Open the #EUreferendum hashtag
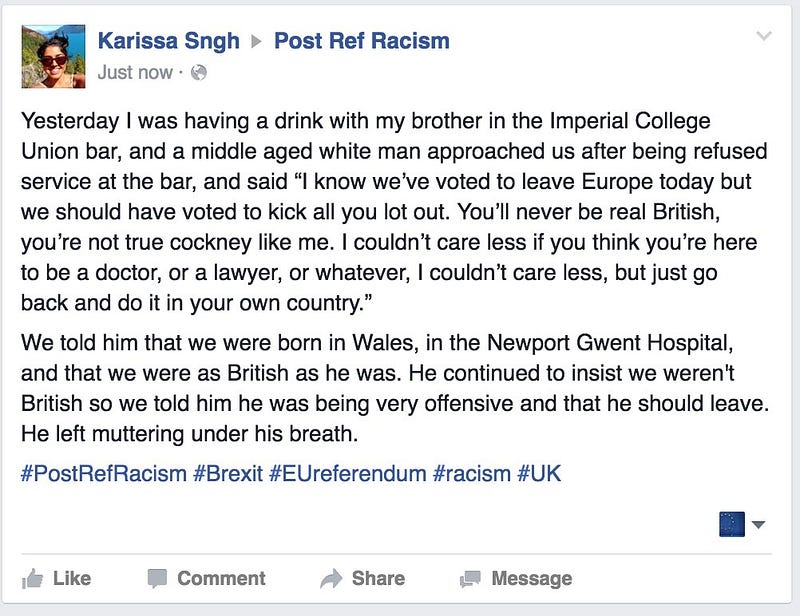 click(347, 473)
